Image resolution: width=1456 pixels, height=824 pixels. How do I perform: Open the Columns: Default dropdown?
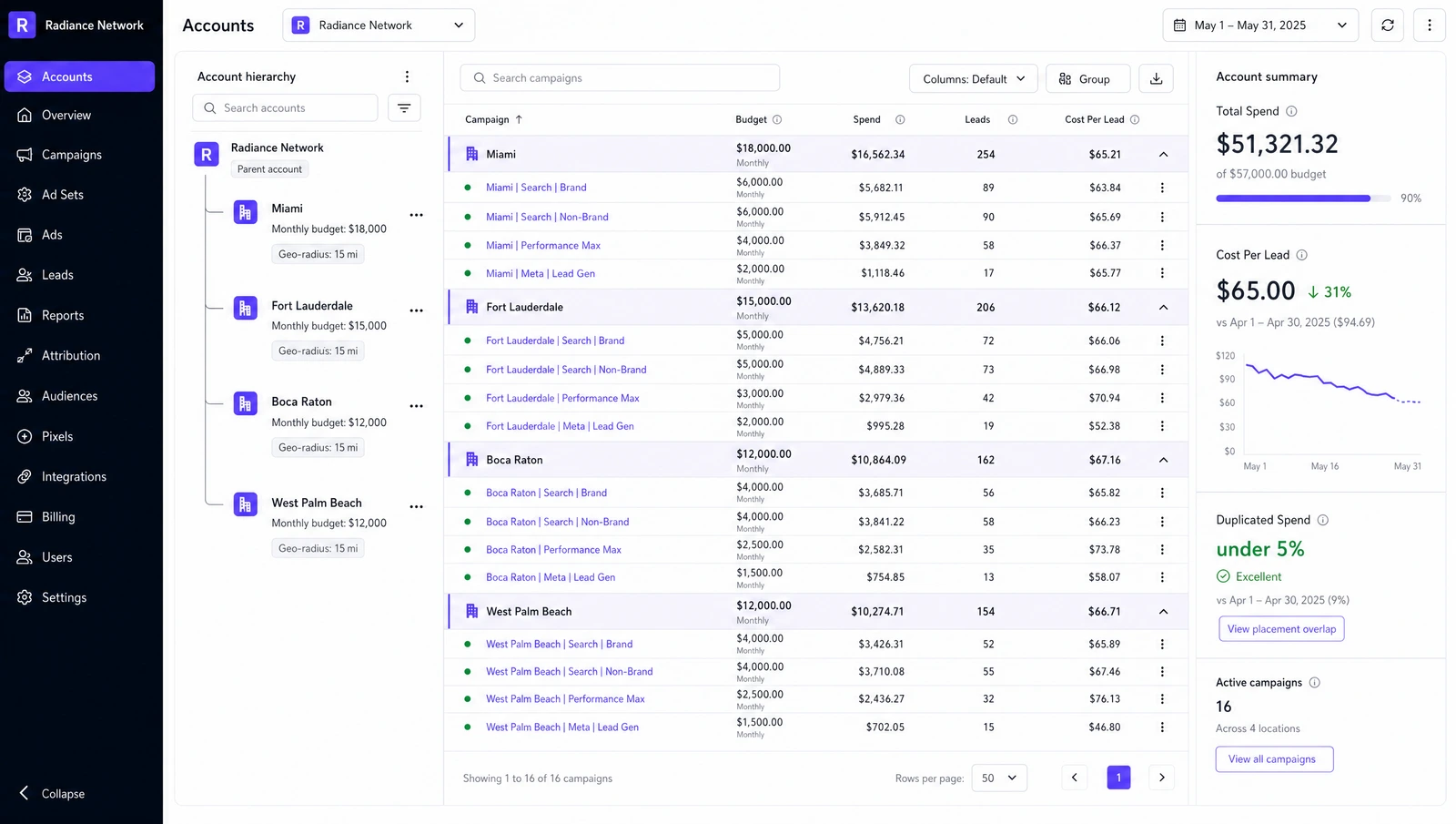(x=973, y=79)
